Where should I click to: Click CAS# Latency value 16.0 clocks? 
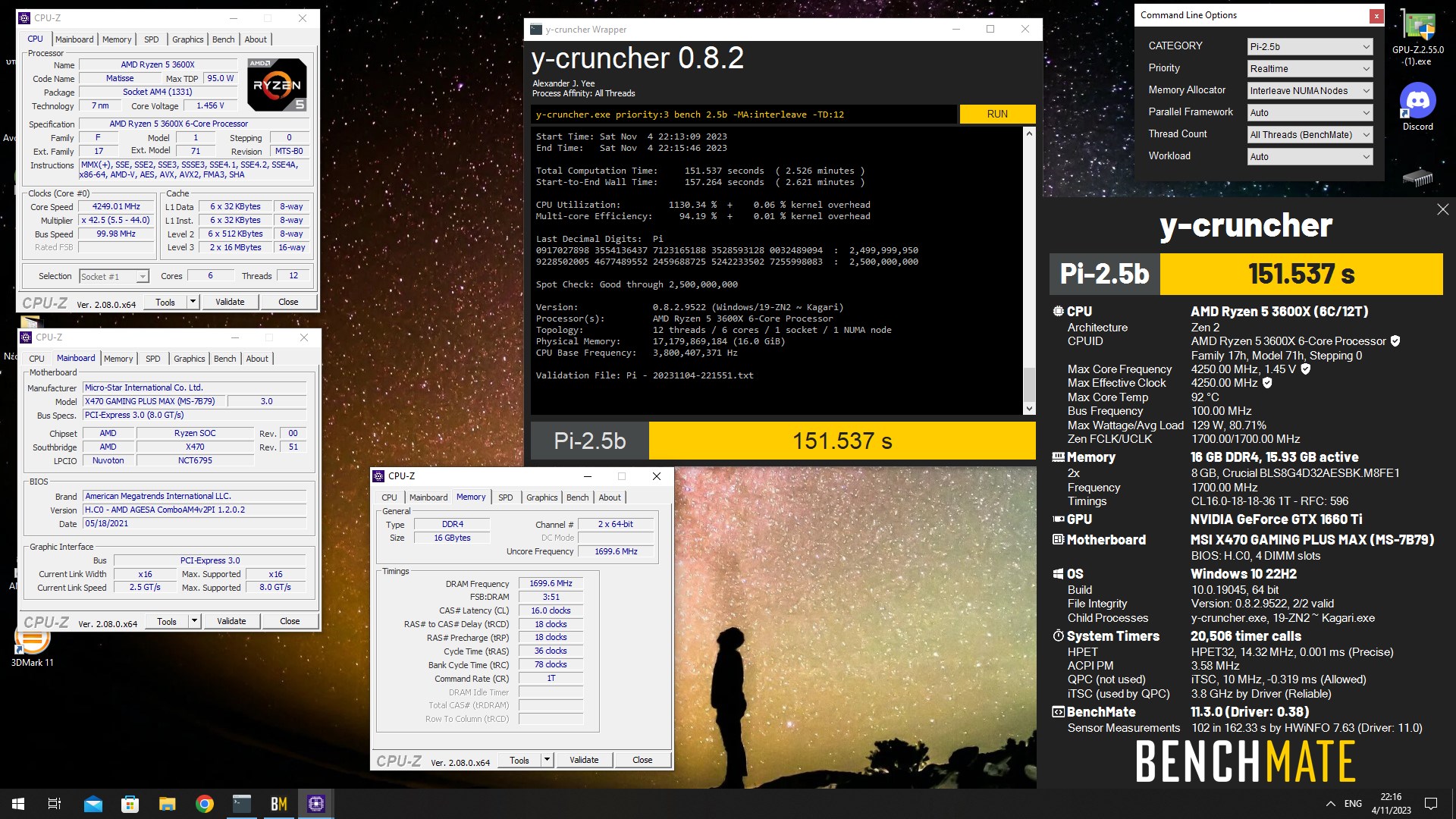(x=551, y=611)
